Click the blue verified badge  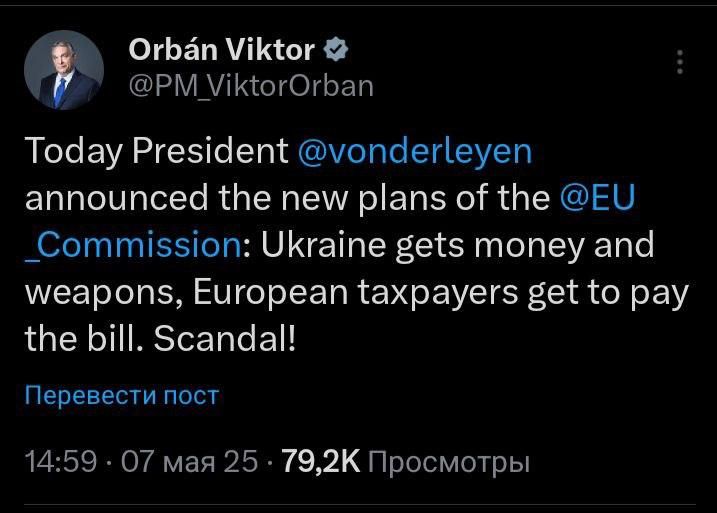pyautogui.click(x=337, y=49)
